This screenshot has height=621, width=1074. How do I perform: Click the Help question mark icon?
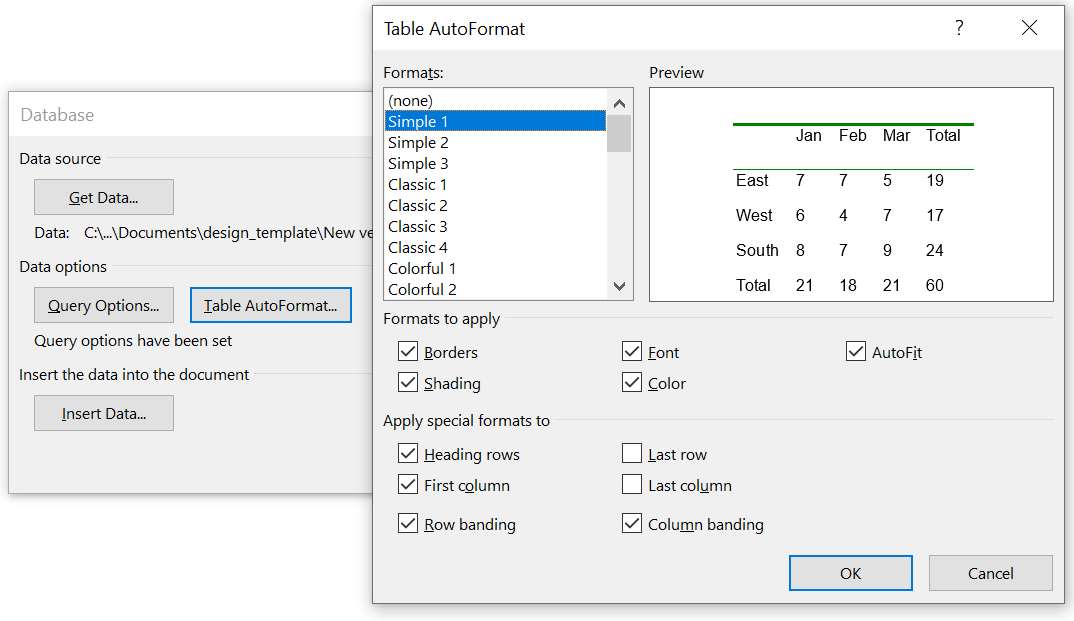click(x=959, y=28)
